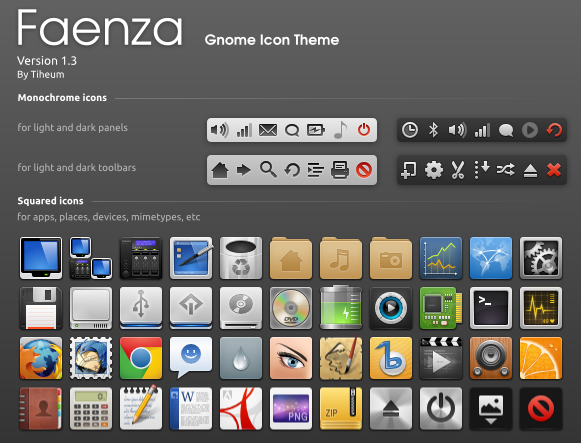Select the magnifier search icon in toolbar
Image resolution: width=581 pixels, height=443 pixels.
pos(268,170)
